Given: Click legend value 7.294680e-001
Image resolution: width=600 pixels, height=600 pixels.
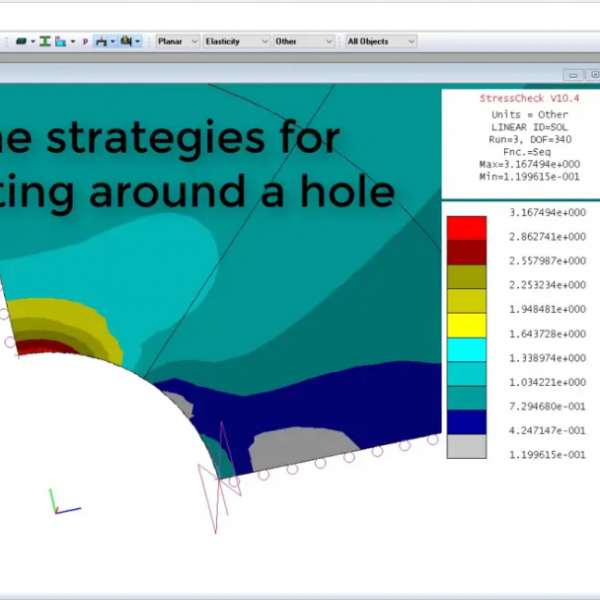Looking at the screenshot, I should [x=548, y=406].
